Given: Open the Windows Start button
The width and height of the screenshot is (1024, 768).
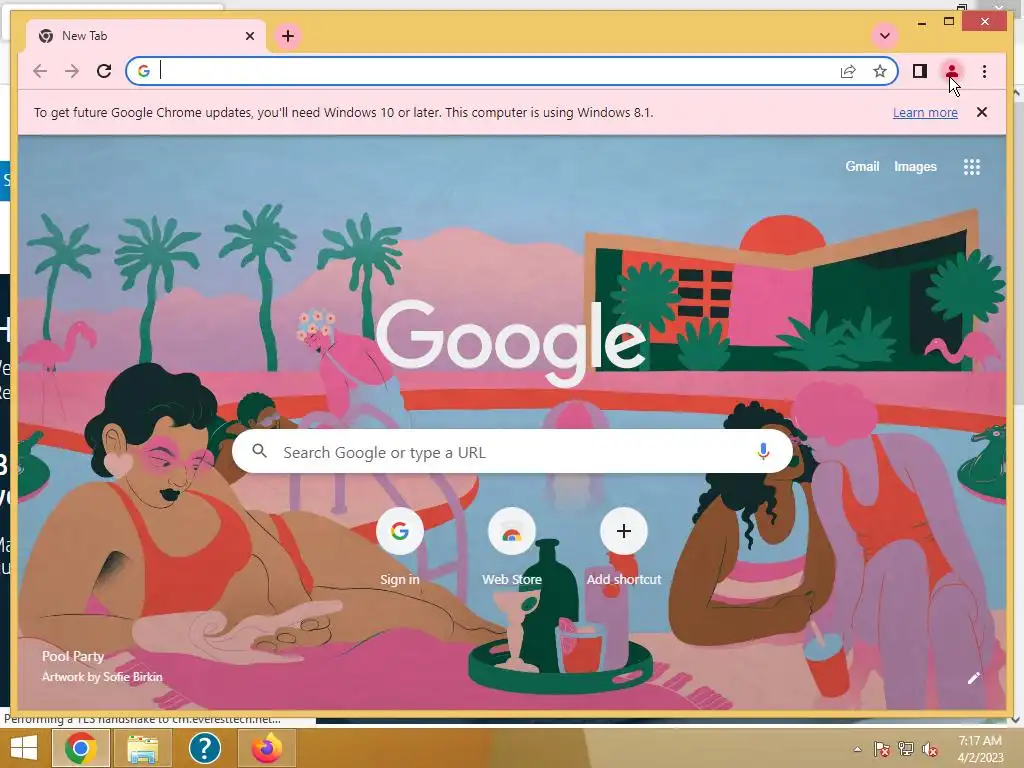Looking at the screenshot, I should coord(24,748).
